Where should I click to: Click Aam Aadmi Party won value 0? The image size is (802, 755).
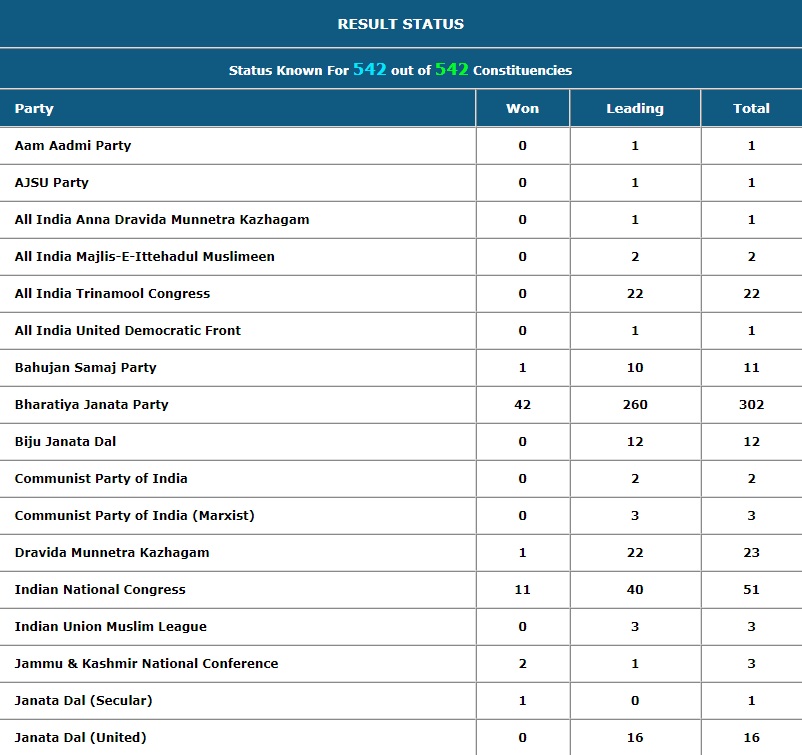[522, 146]
